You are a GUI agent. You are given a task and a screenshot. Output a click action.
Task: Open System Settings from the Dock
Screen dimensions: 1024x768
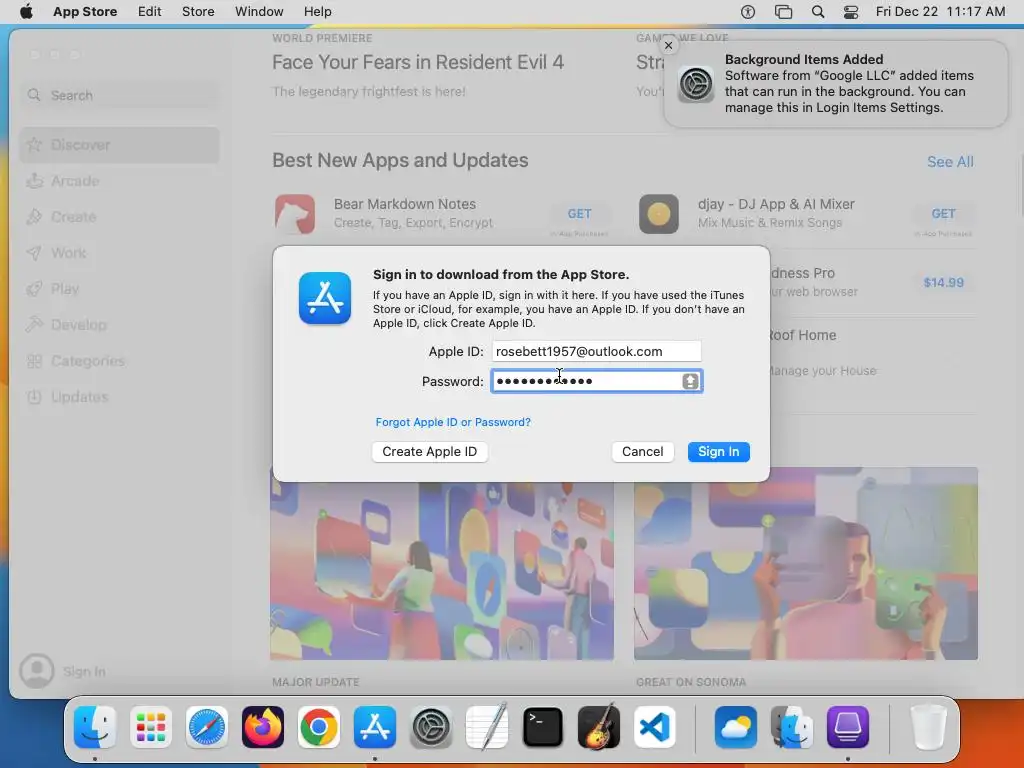(x=431, y=727)
